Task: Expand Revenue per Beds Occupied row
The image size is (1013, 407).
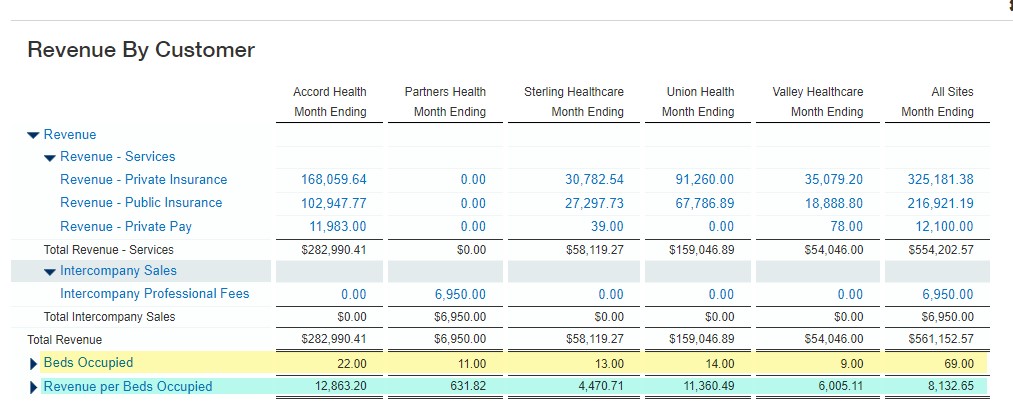Action: (x=34, y=387)
